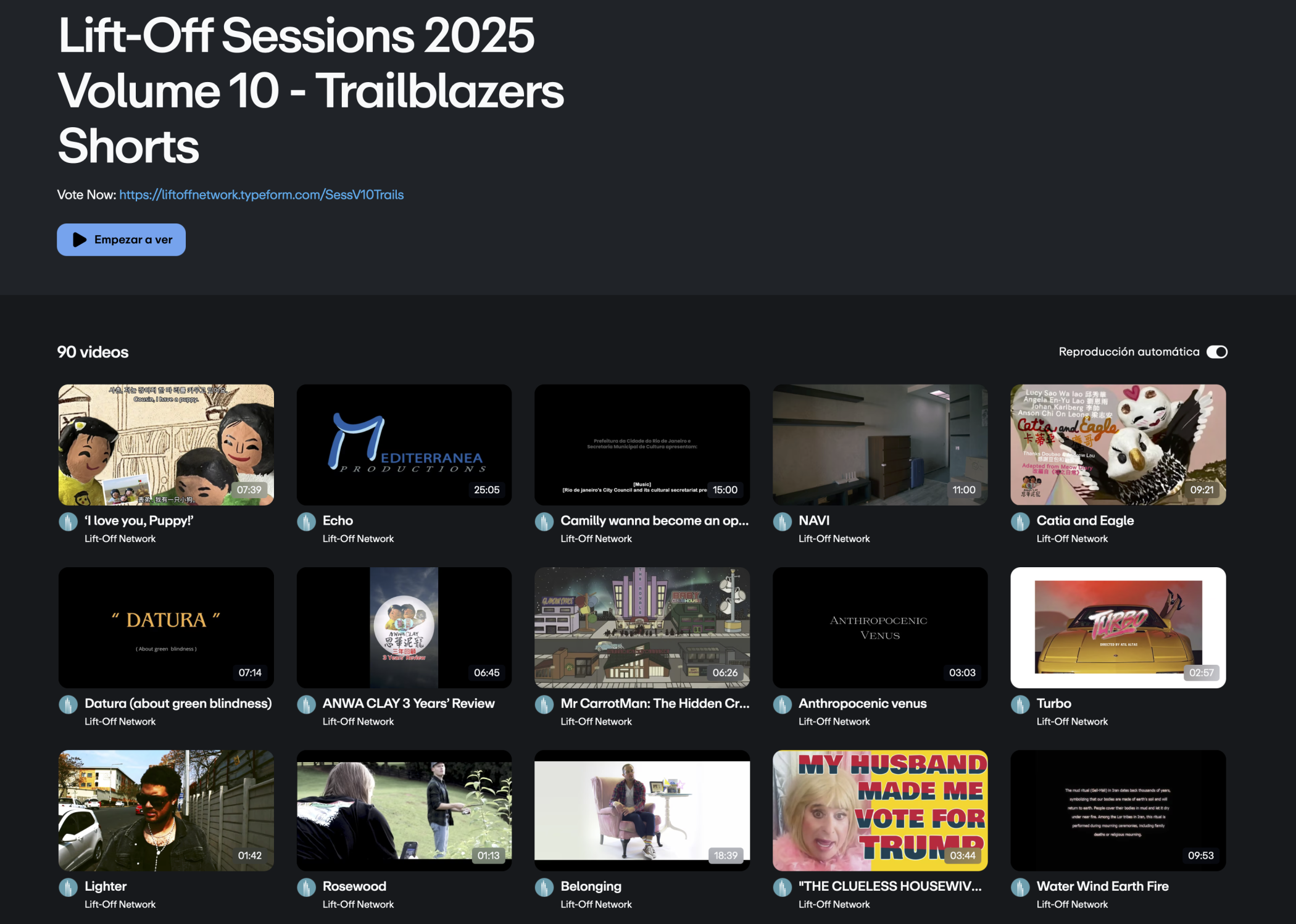
Task: Open the Datura black title-card thumbnail
Action: [166, 627]
